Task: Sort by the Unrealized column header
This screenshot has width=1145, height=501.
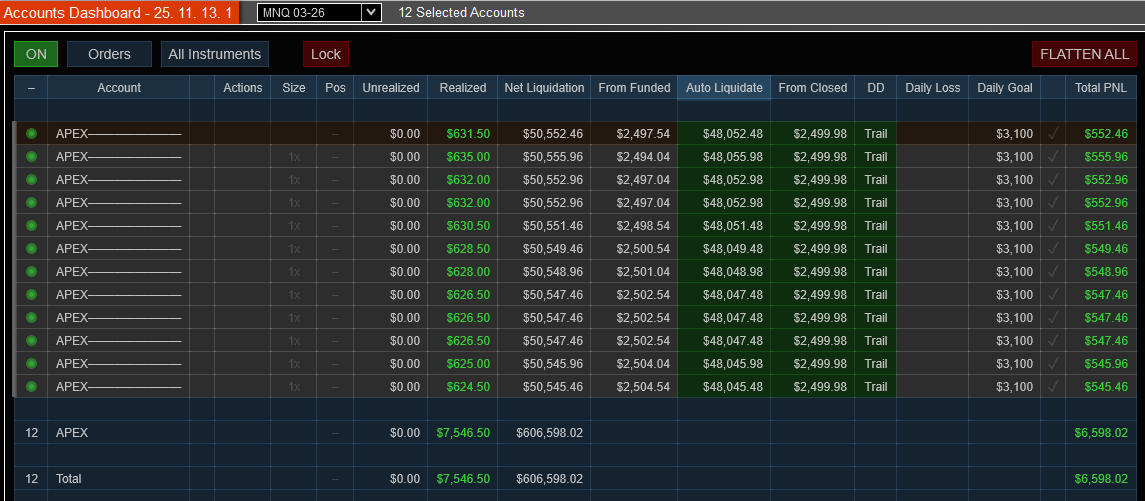Action: [x=391, y=88]
